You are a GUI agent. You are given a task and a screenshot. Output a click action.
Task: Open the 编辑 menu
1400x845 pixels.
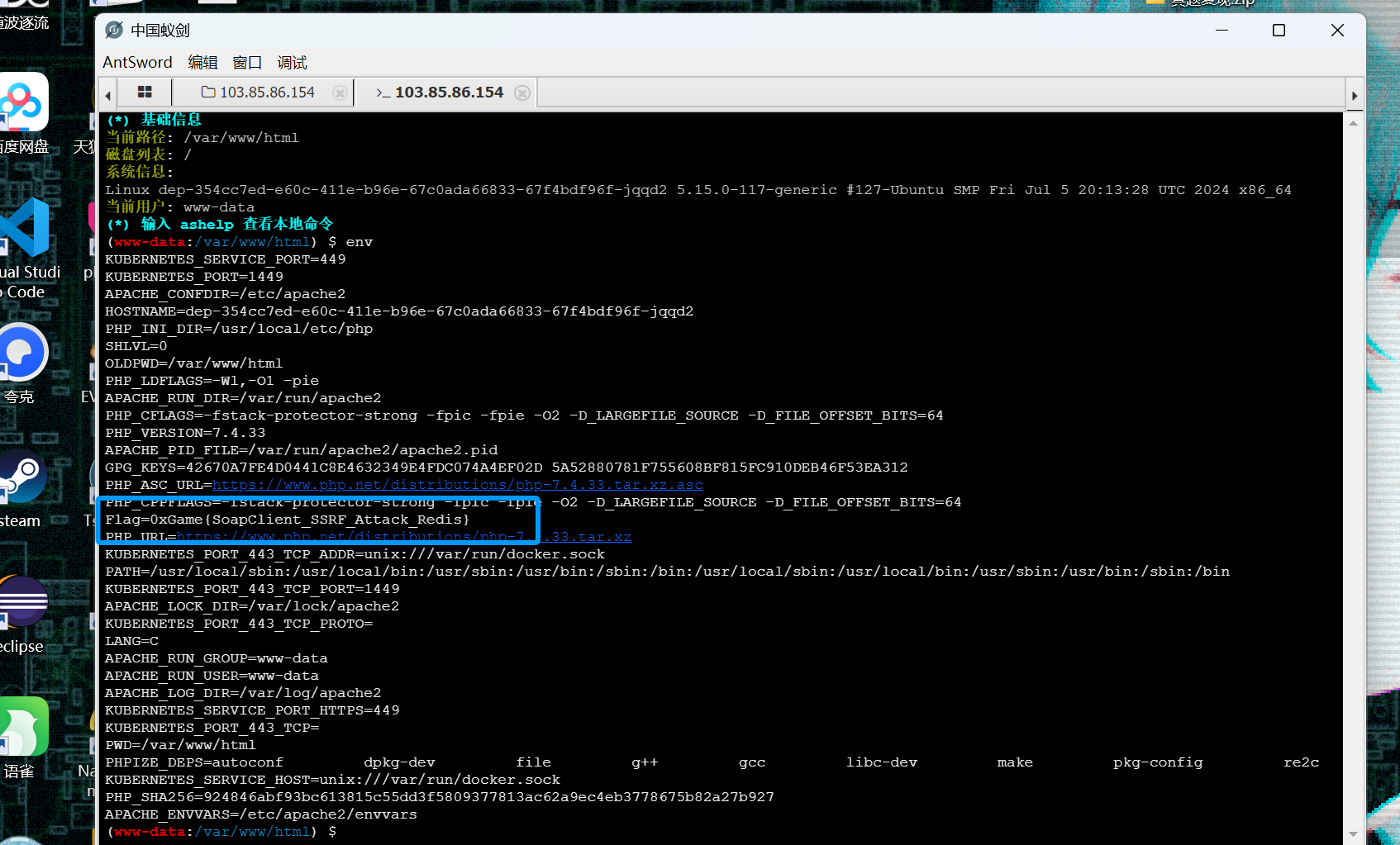pyautogui.click(x=202, y=63)
